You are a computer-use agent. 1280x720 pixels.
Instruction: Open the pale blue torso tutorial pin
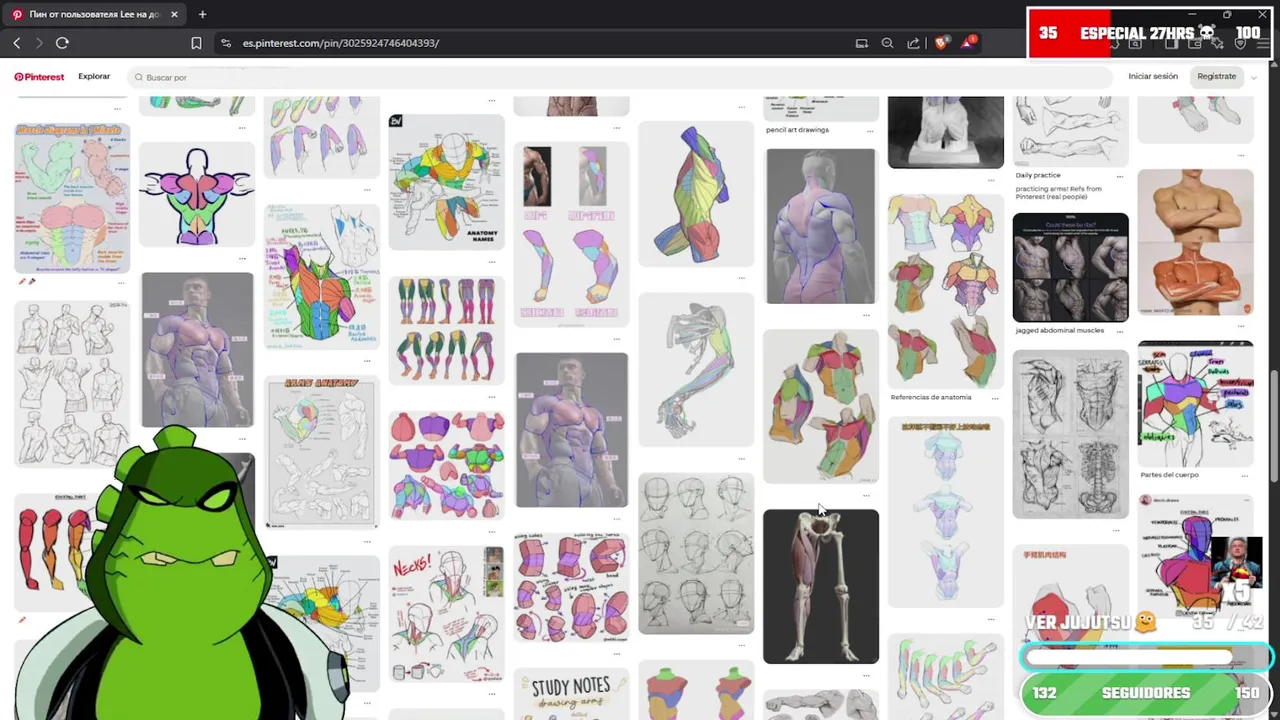[946, 513]
